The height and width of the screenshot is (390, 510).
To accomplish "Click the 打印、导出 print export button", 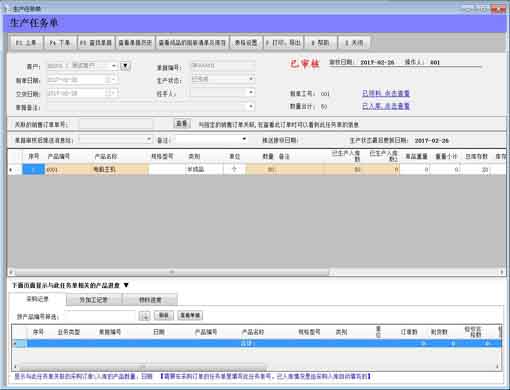I will coord(283,43).
